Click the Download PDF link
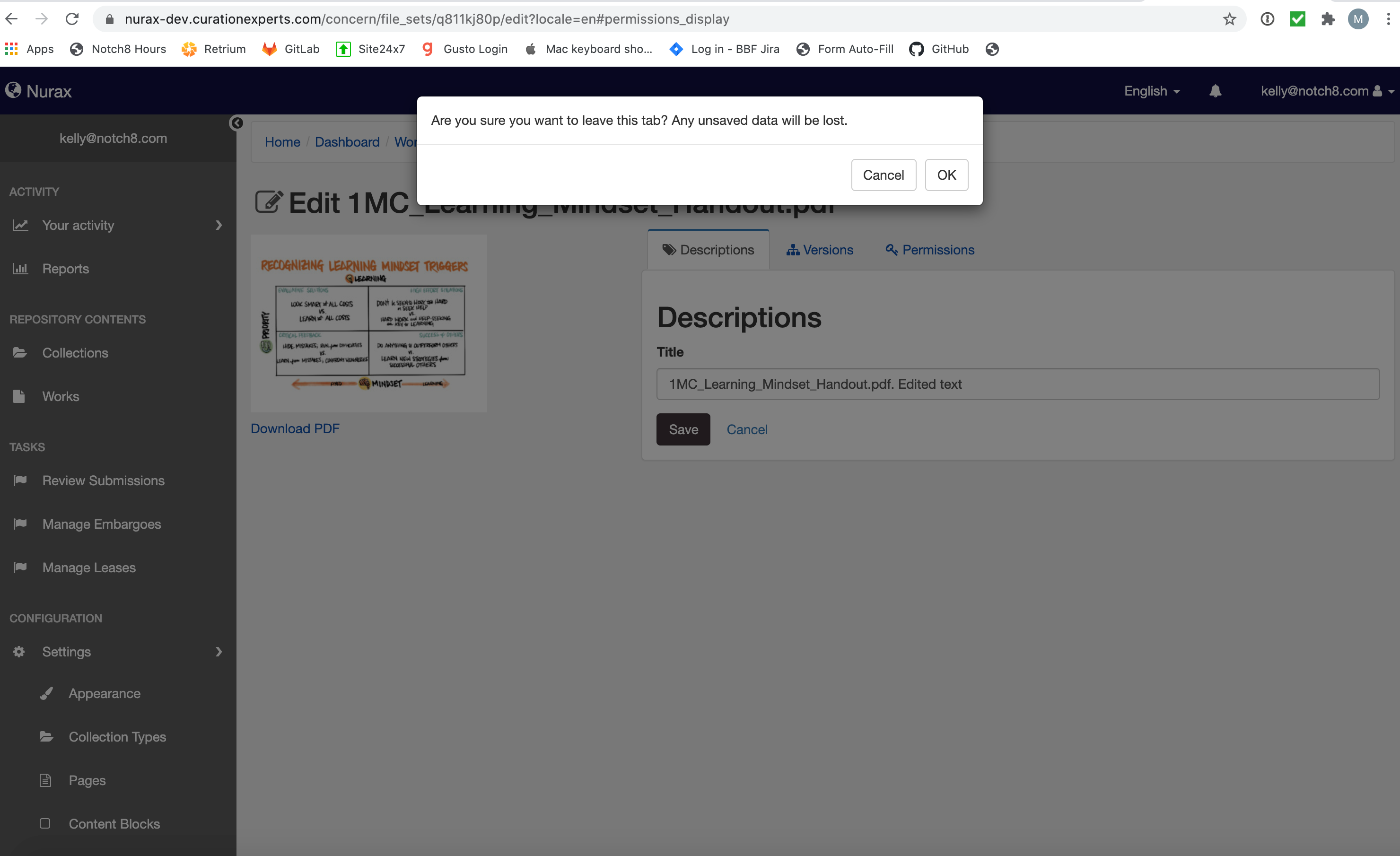This screenshot has width=1400, height=856. [x=295, y=429]
